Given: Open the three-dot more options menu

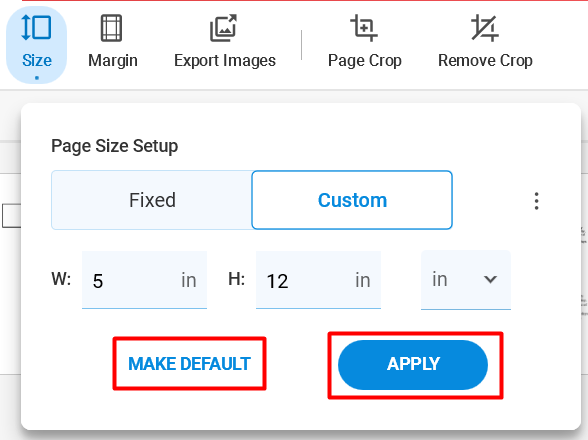Looking at the screenshot, I should pyautogui.click(x=536, y=201).
